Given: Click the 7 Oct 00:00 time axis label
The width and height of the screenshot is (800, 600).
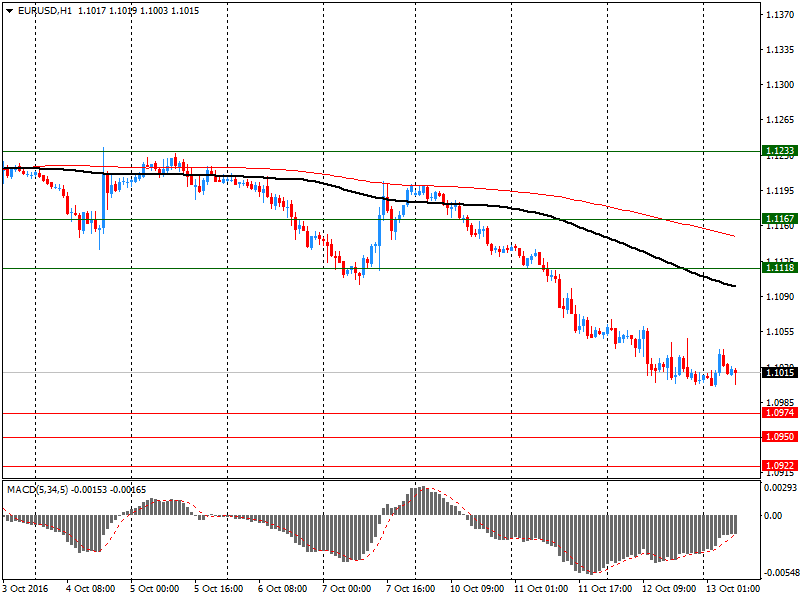Looking at the screenshot, I should tap(346, 589).
